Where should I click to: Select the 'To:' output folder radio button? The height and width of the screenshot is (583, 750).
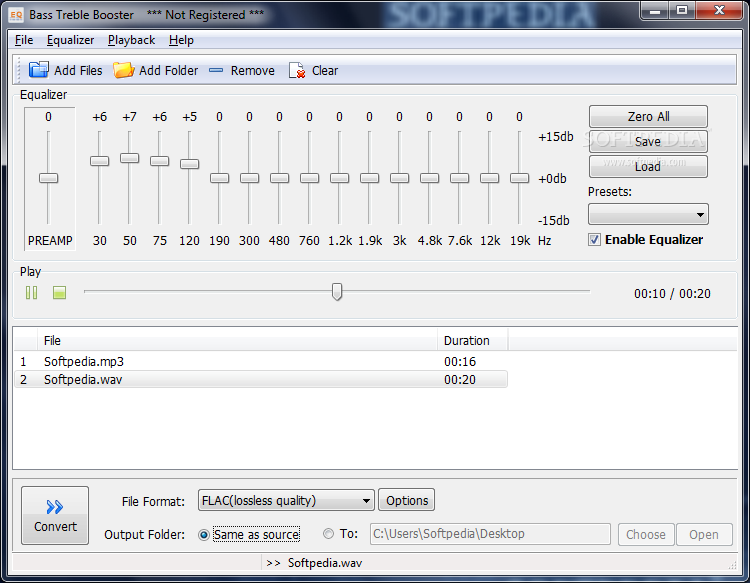[x=329, y=534]
